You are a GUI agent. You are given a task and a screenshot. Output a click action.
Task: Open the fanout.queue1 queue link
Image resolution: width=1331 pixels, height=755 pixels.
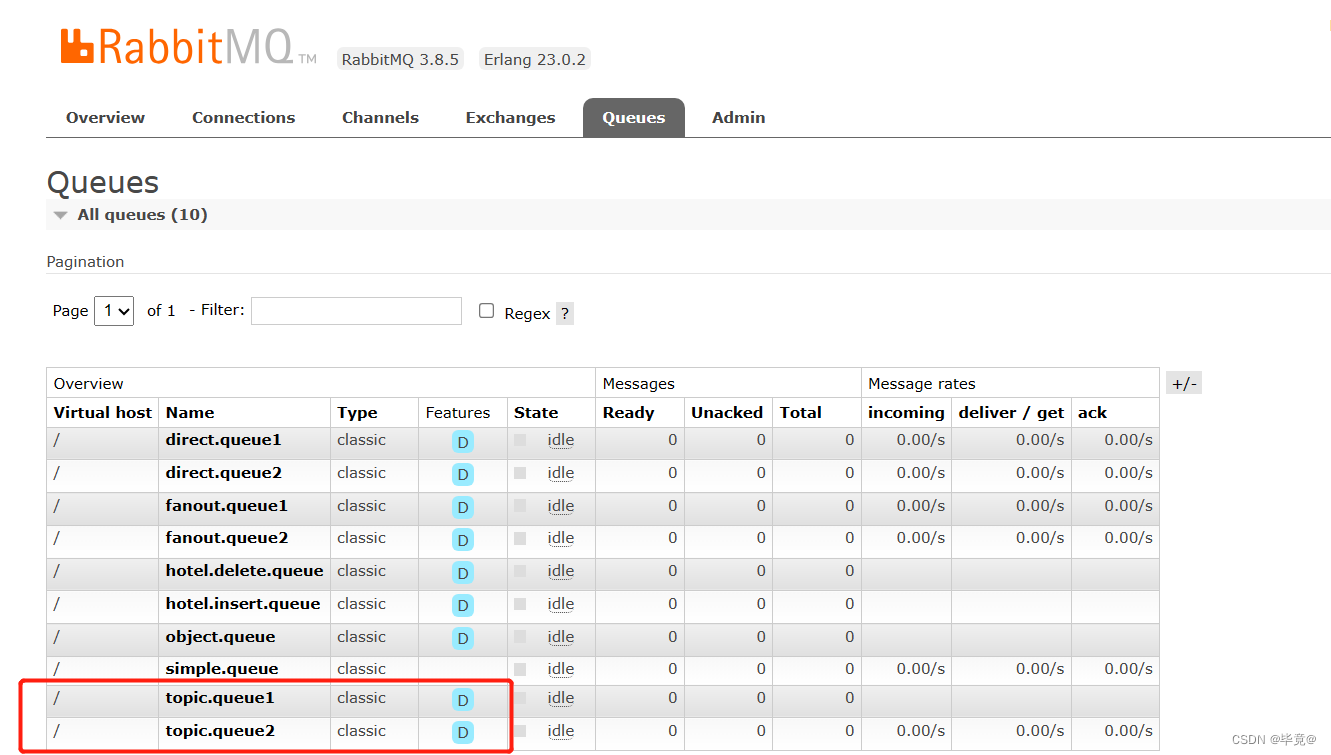click(x=227, y=506)
